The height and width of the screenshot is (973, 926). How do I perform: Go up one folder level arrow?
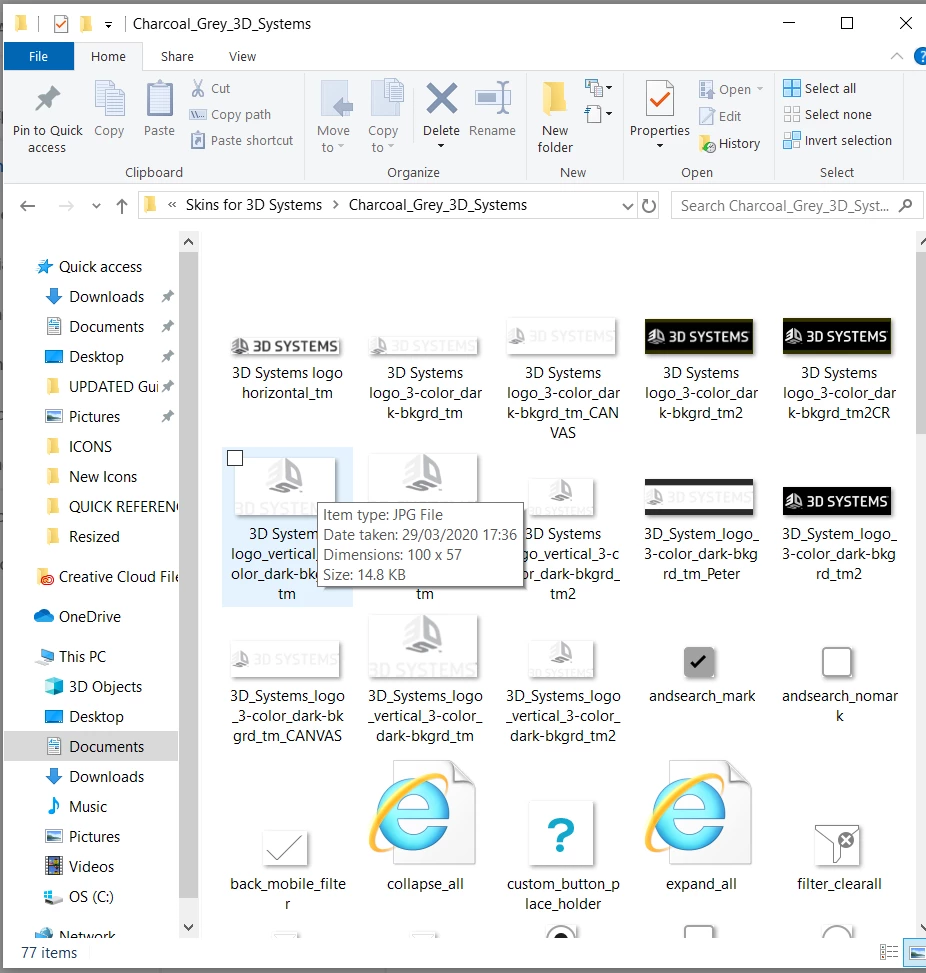coord(122,206)
